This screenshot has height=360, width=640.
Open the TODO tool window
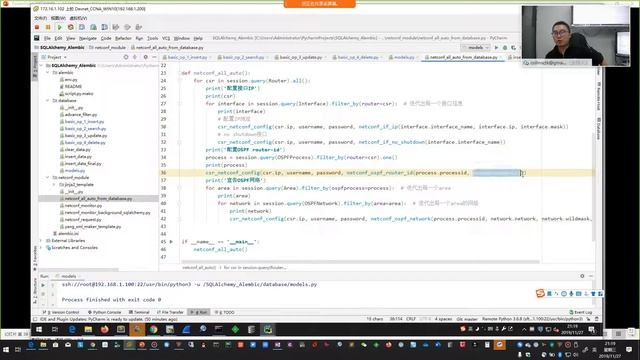click(225, 312)
